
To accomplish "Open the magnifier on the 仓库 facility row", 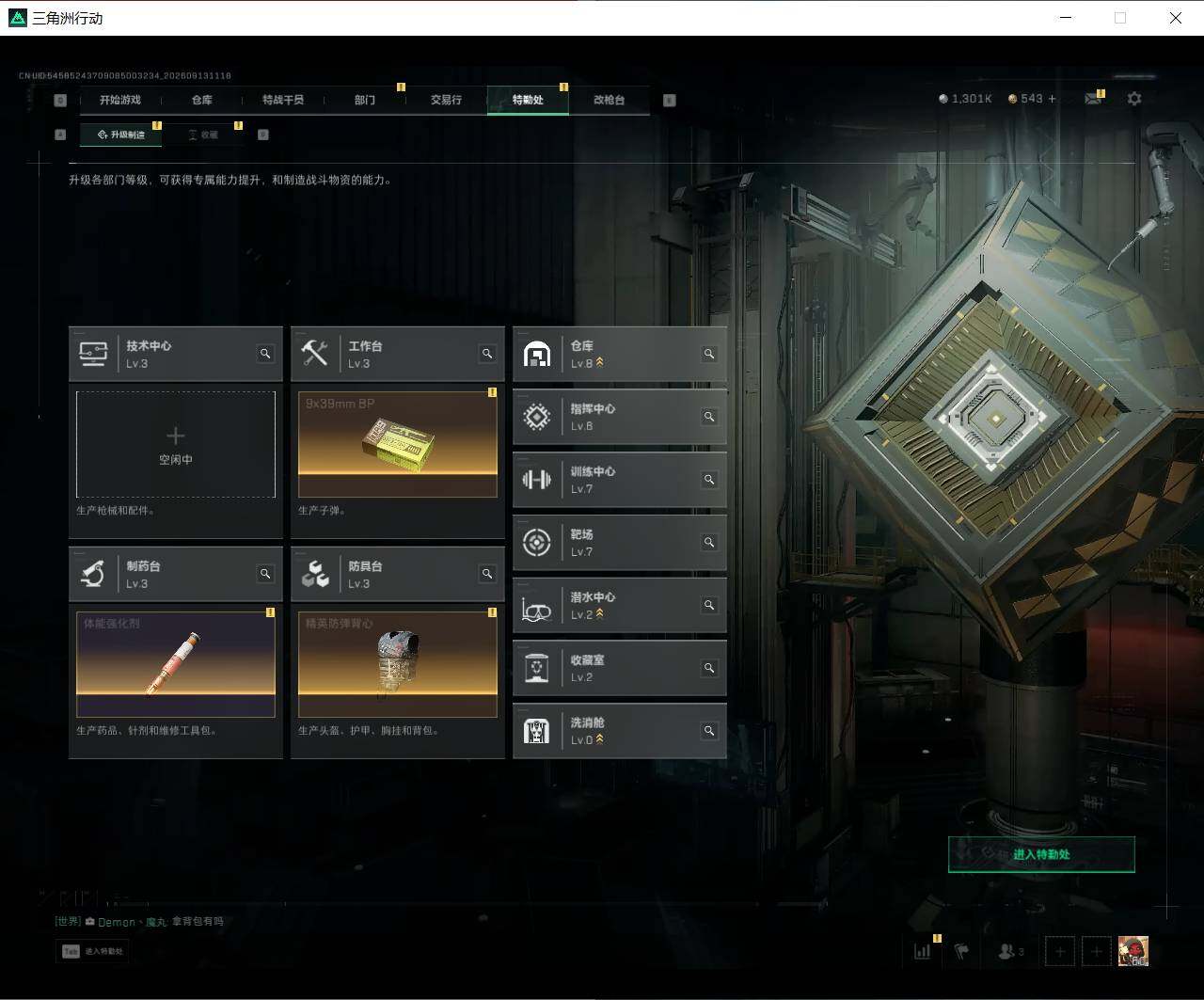I will coord(709,354).
